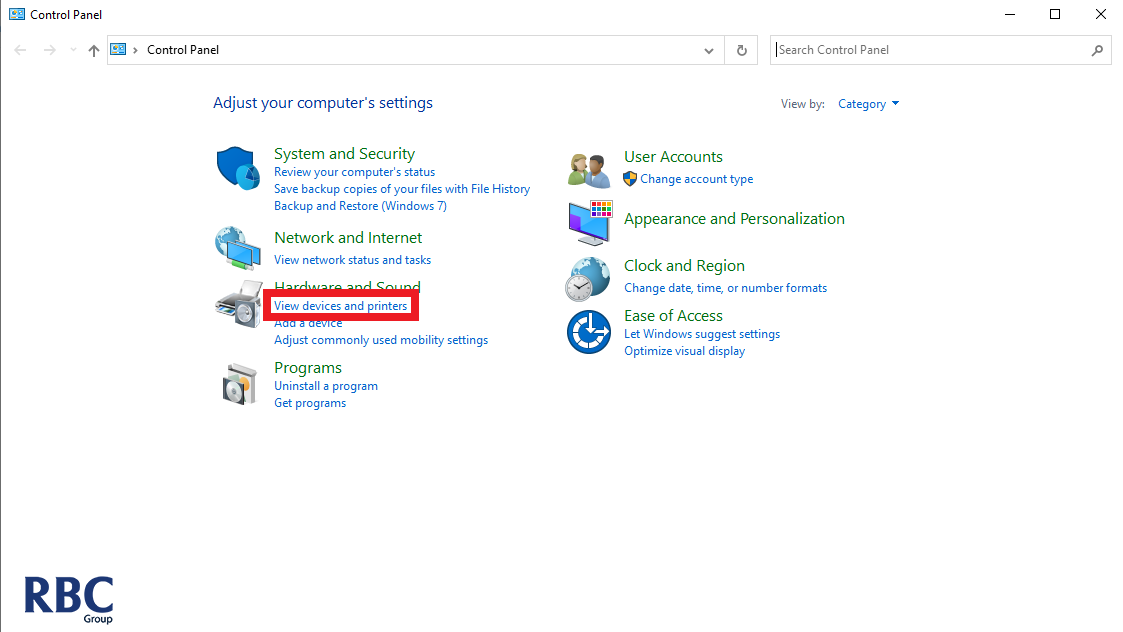Click the User Accounts people icon

[589, 170]
